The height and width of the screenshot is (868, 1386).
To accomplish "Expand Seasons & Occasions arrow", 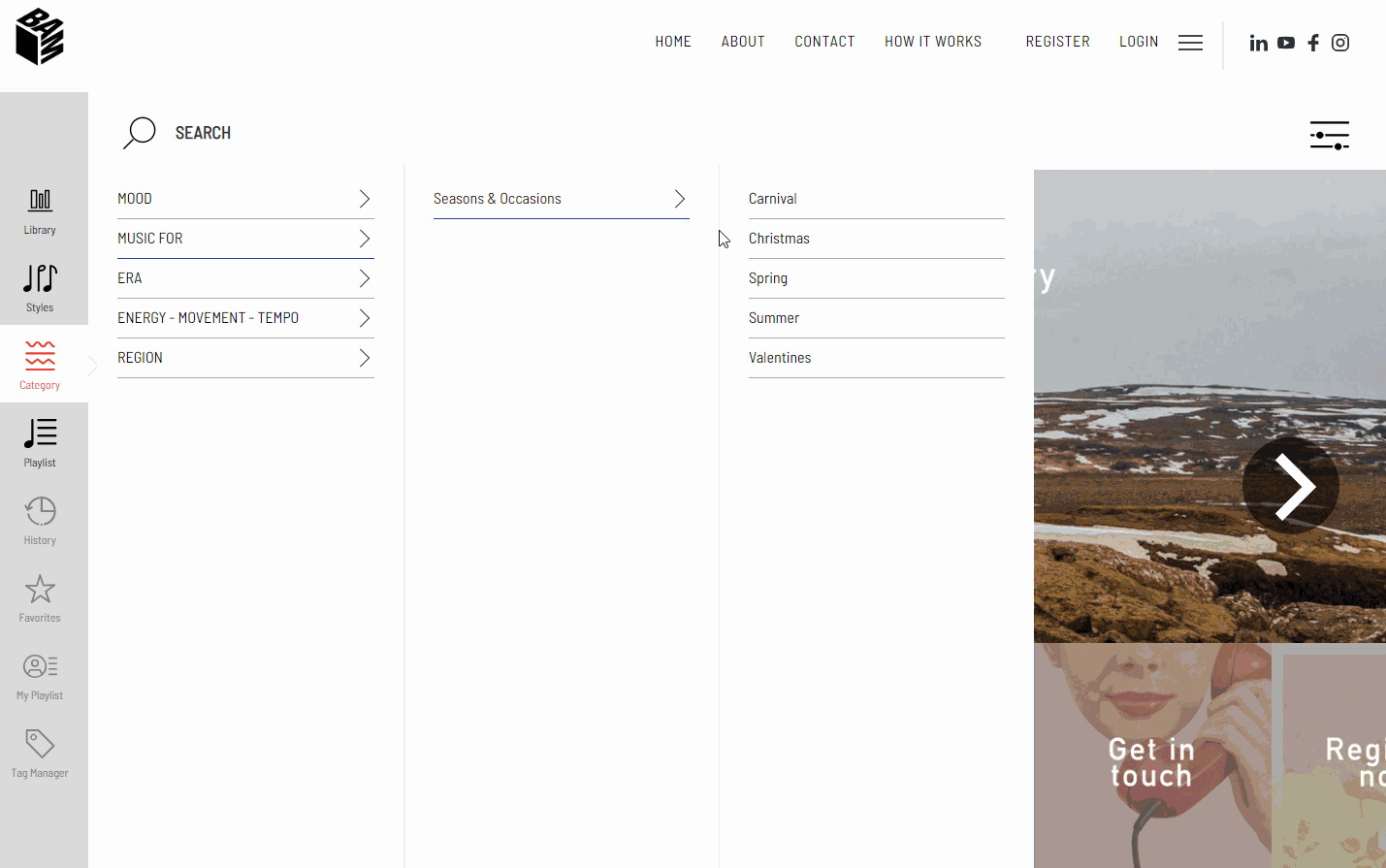I will pyautogui.click(x=680, y=199).
